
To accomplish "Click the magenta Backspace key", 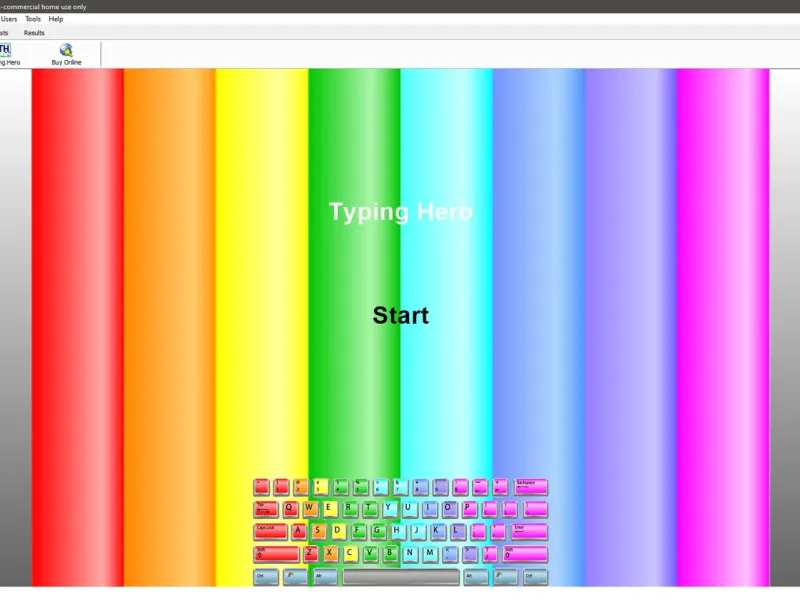I will tap(531, 487).
